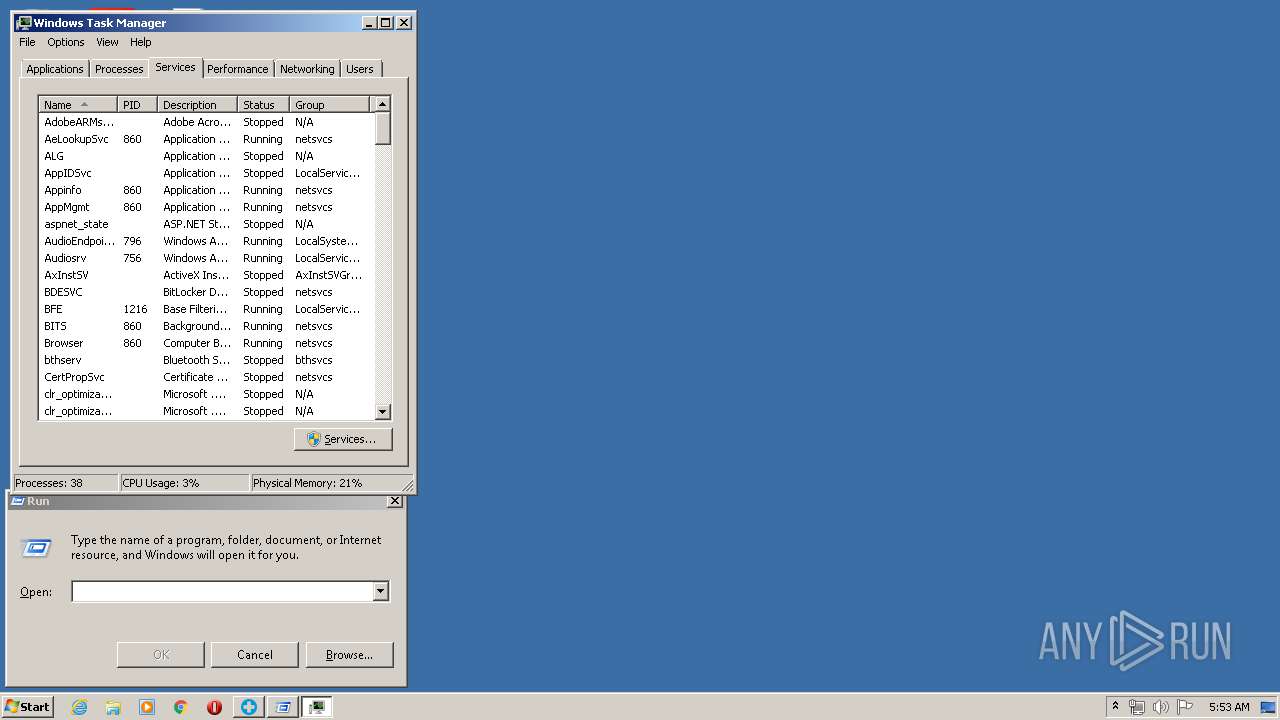This screenshot has height=720, width=1280.
Task: Sort services by Status column
Action: click(264, 104)
